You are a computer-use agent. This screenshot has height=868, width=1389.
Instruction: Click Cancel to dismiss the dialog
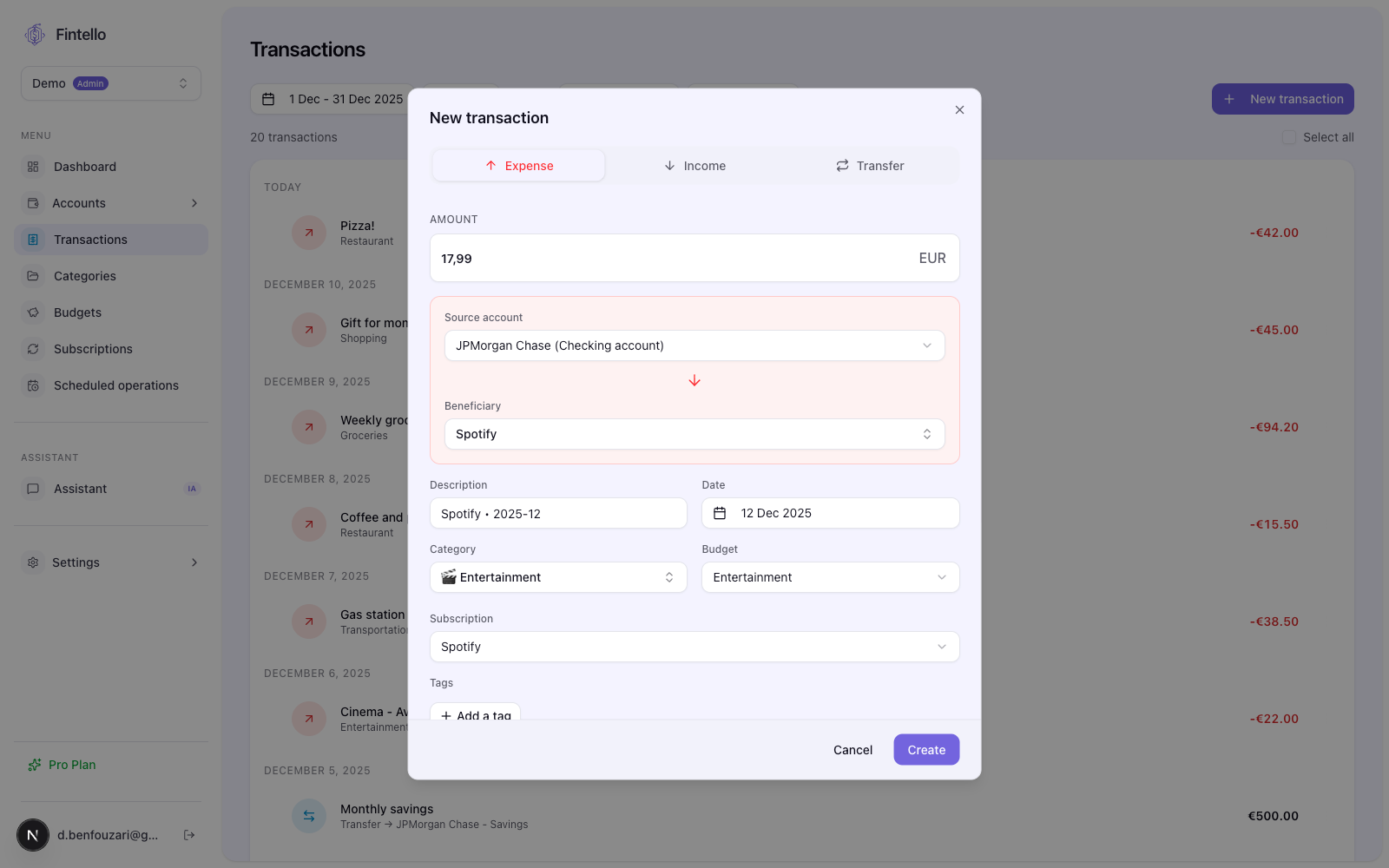tap(852, 749)
